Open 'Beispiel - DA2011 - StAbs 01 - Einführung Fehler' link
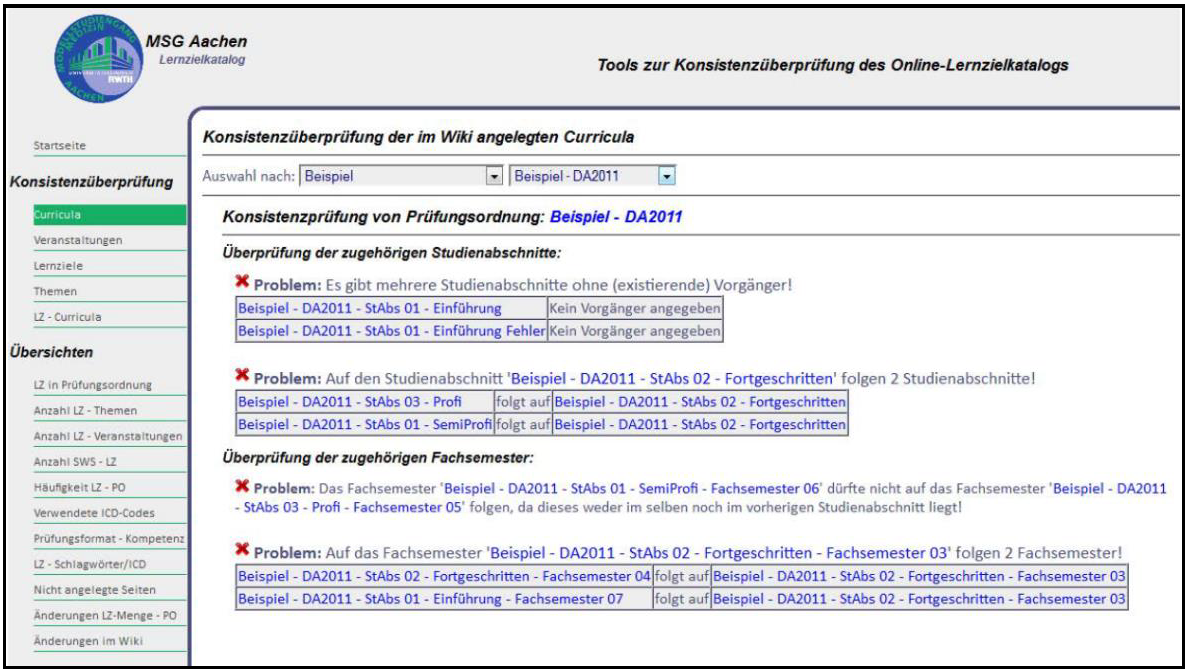 coord(391,330)
